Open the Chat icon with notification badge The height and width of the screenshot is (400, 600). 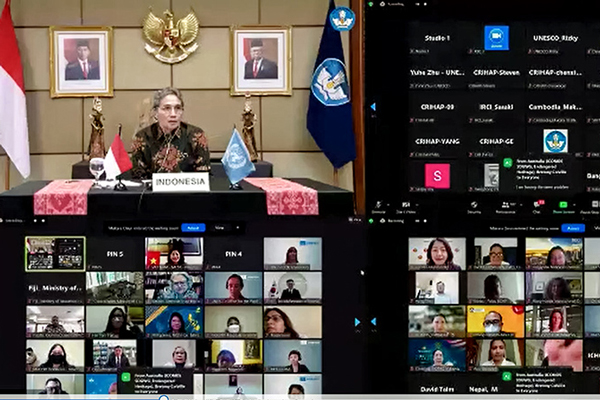[x=535, y=206]
